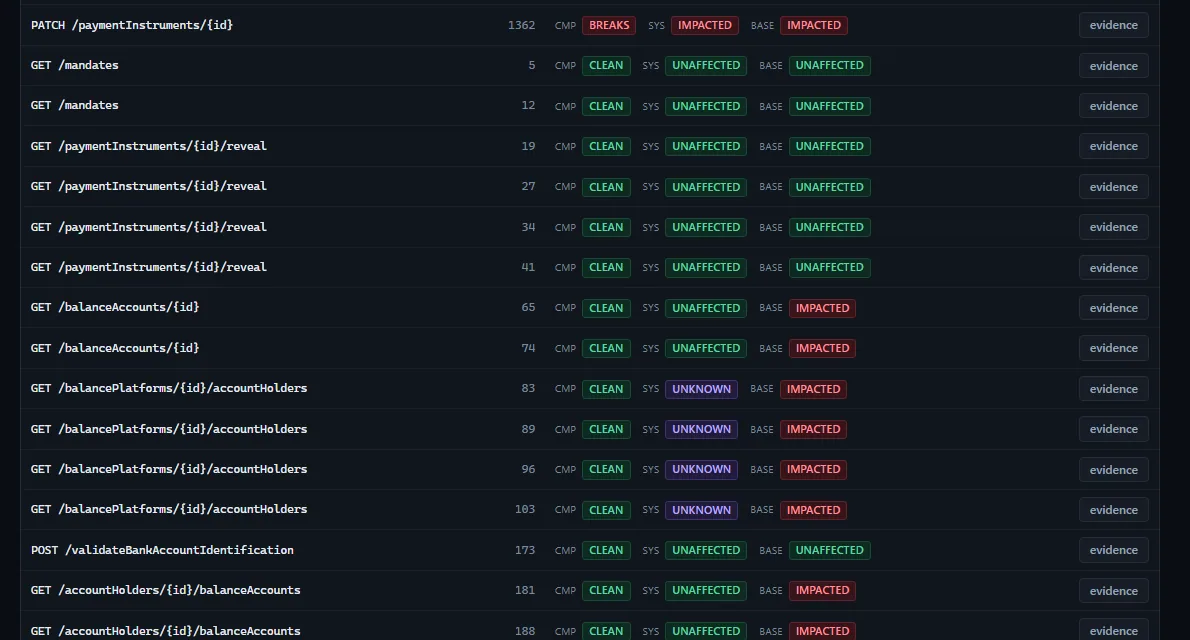1190x640 pixels.
Task: Click the red BREAKS badge
Action: 609,25
